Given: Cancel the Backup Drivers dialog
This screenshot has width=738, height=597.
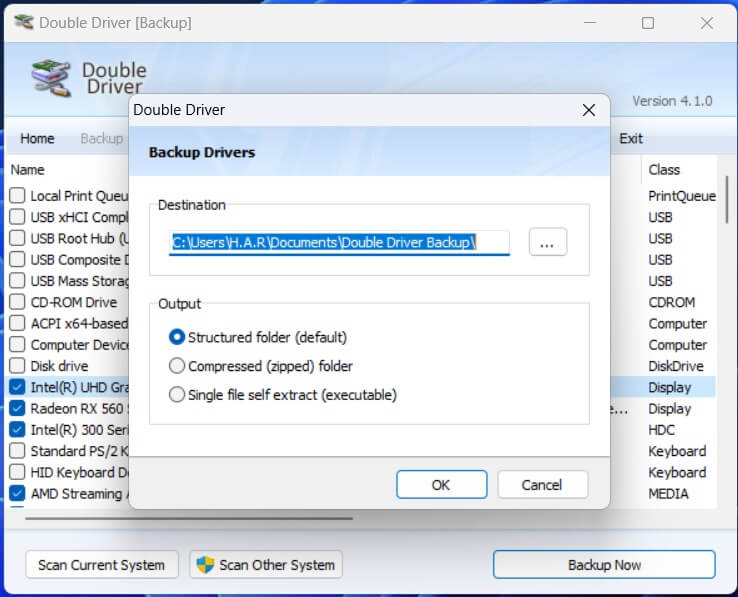Looking at the screenshot, I should click(x=542, y=484).
